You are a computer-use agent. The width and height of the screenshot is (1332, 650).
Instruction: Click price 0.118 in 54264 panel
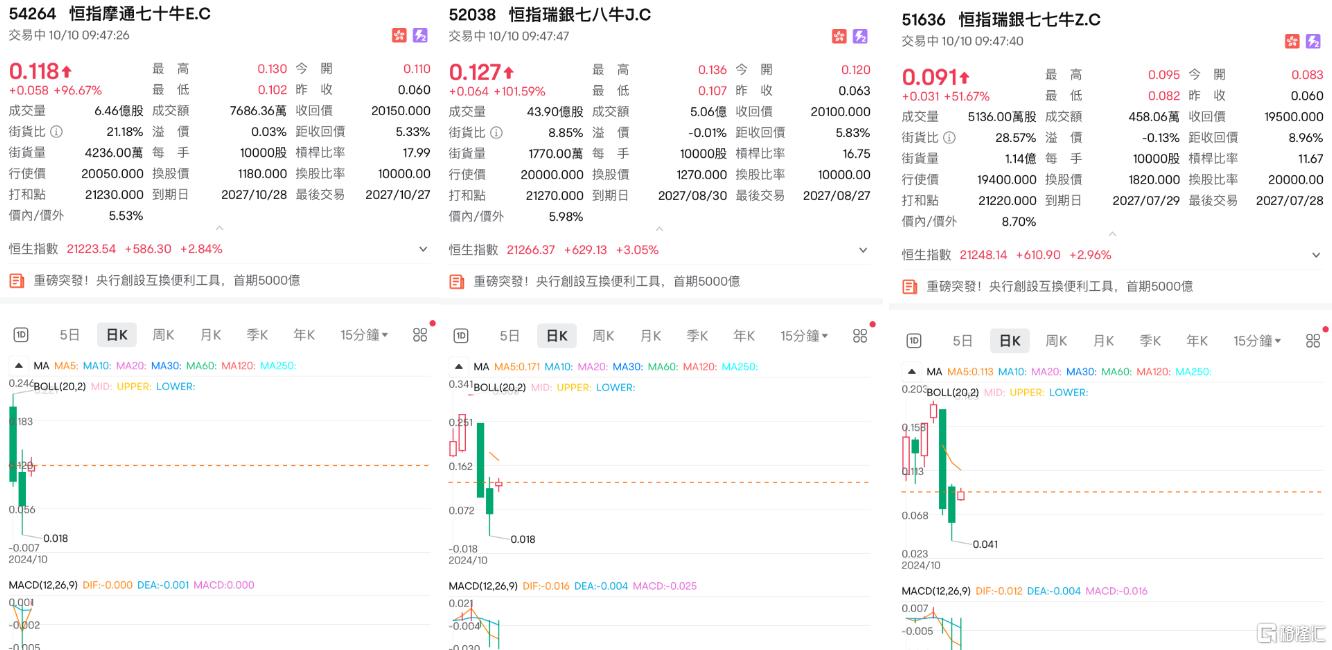pos(34,71)
